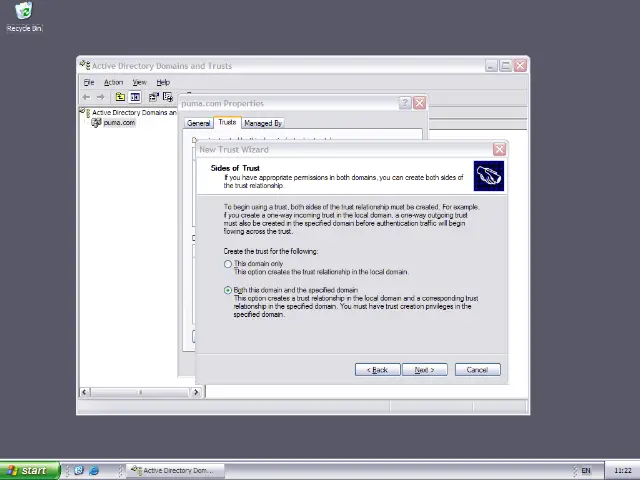
Task: Click the first quick launch icon beside Start
Action: pos(79,470)
